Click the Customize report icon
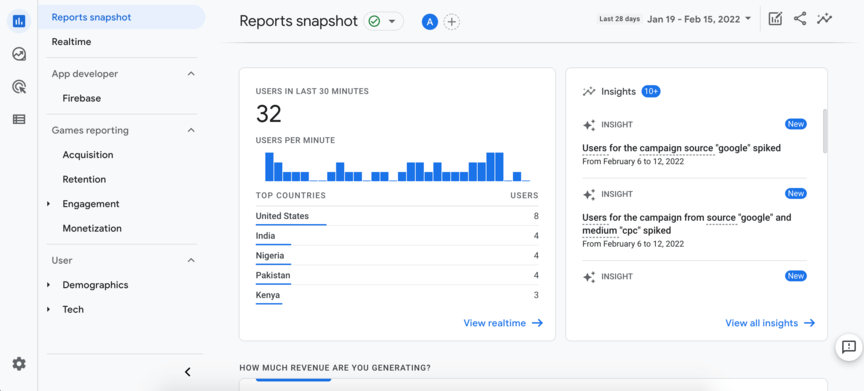This screenshot has height=391, width=864. click(x=775, y=19)
